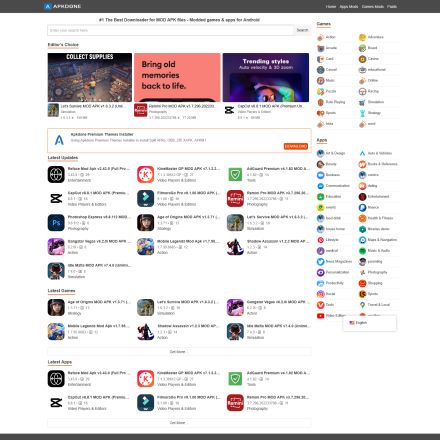Open the Photoshop Express app icon

(56, 223)
